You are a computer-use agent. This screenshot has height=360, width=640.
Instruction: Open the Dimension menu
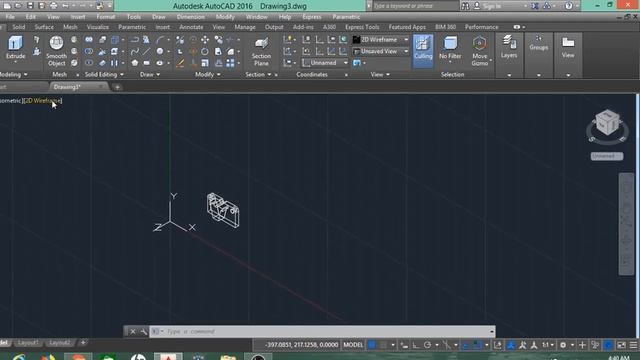191,17
